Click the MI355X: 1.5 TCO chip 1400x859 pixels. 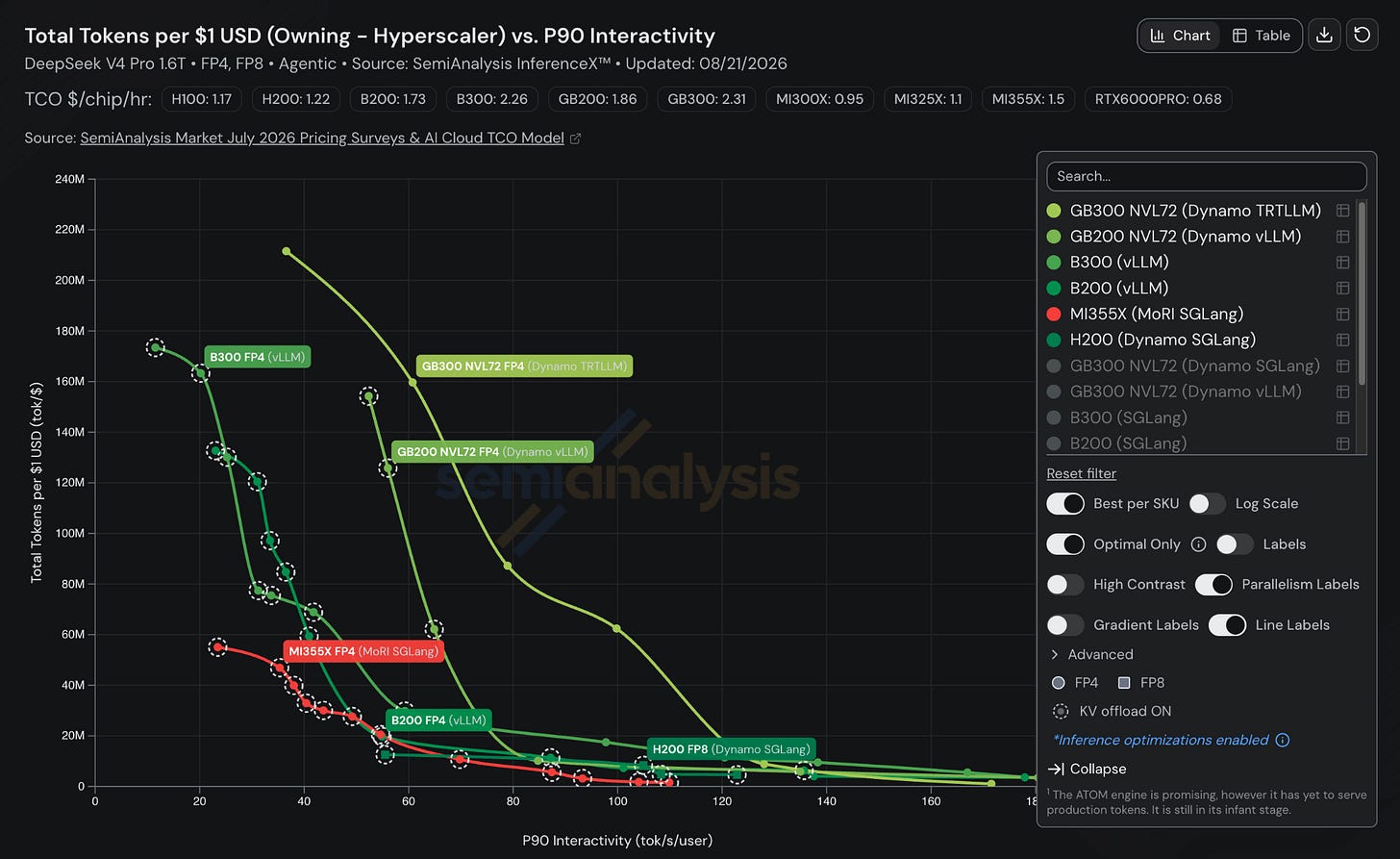(1028, 99)
